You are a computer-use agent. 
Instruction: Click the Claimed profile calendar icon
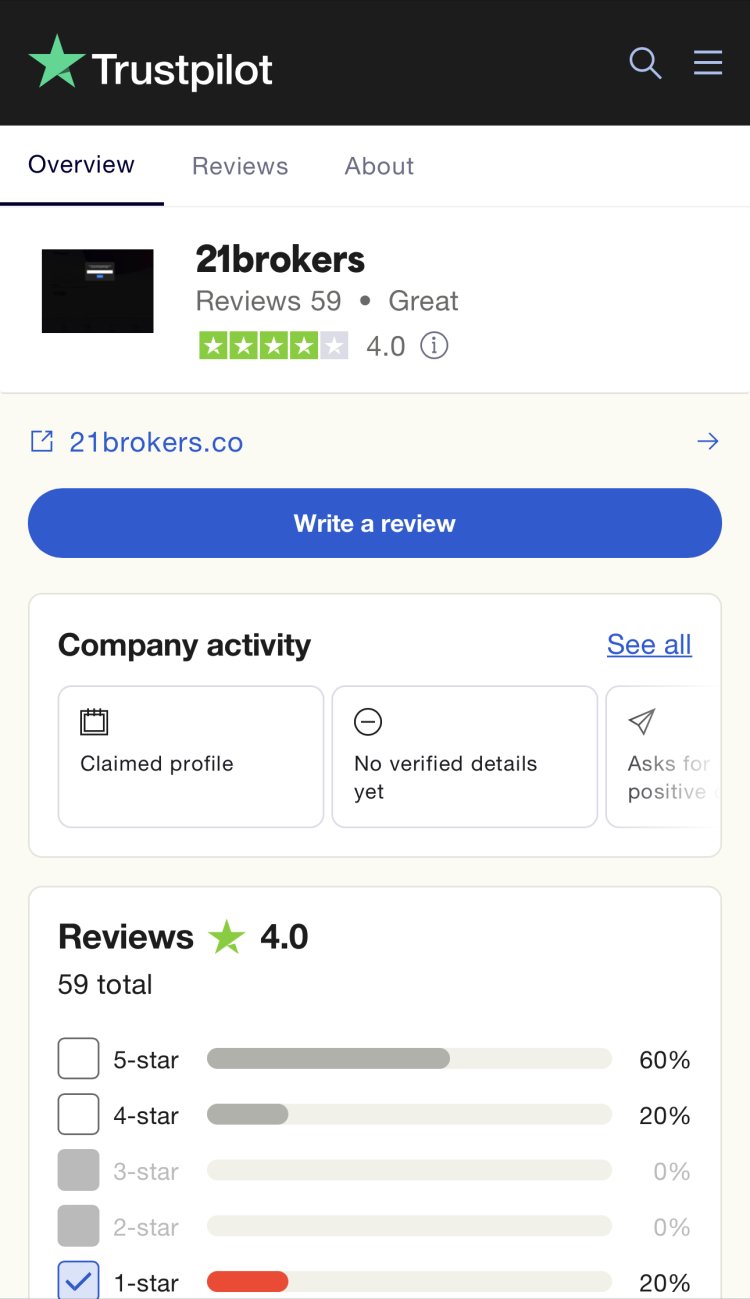click(x=94, y=722)
